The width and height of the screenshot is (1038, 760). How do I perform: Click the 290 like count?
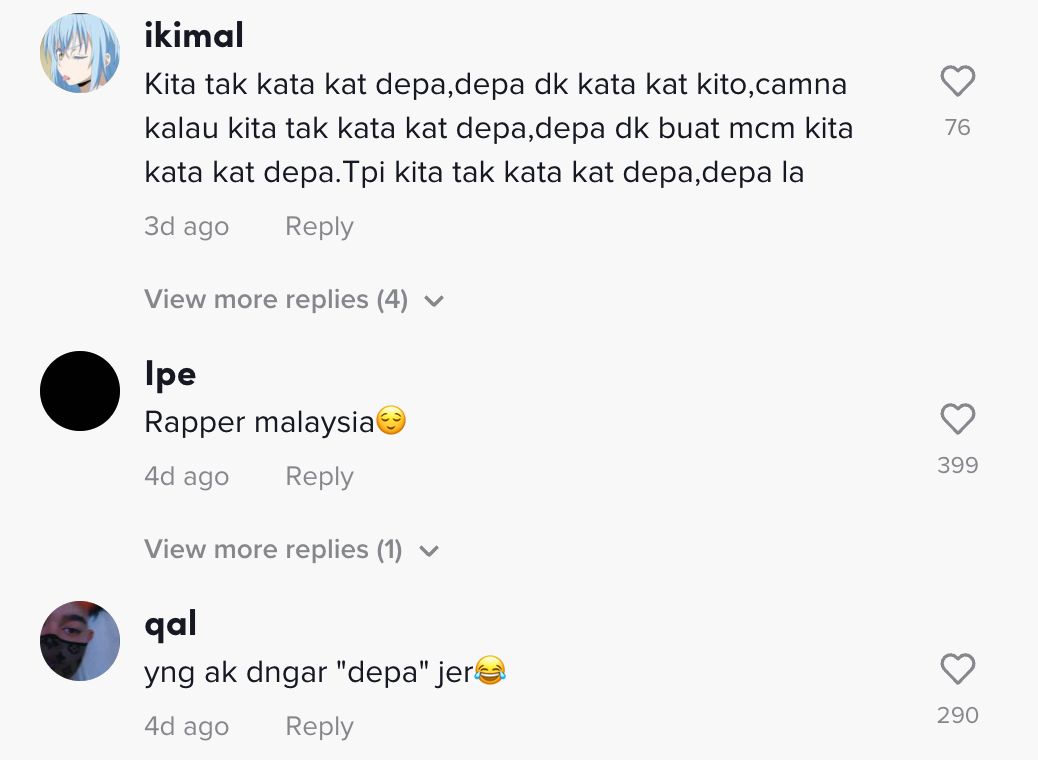(x=957, y=716)
